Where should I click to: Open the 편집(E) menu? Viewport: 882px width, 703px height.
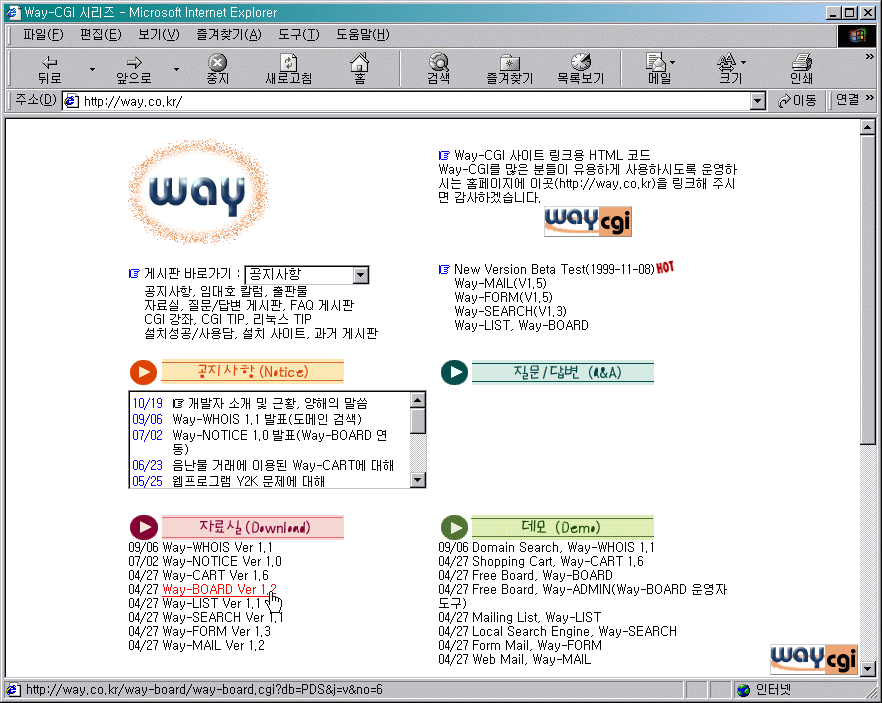tap(100, 35)
